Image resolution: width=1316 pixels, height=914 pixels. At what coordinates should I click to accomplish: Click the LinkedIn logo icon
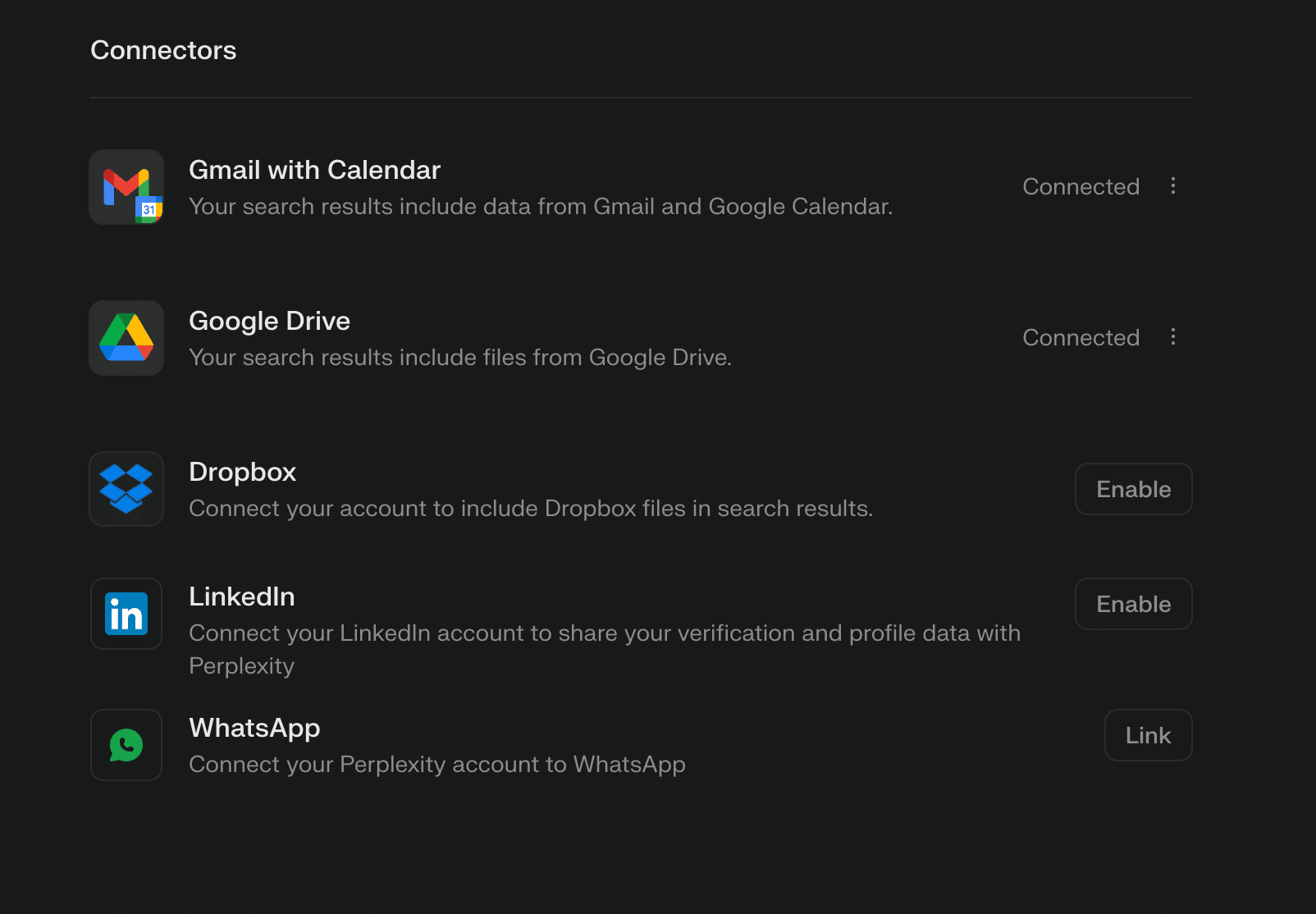pyautogui.click(x=126, y=614)
